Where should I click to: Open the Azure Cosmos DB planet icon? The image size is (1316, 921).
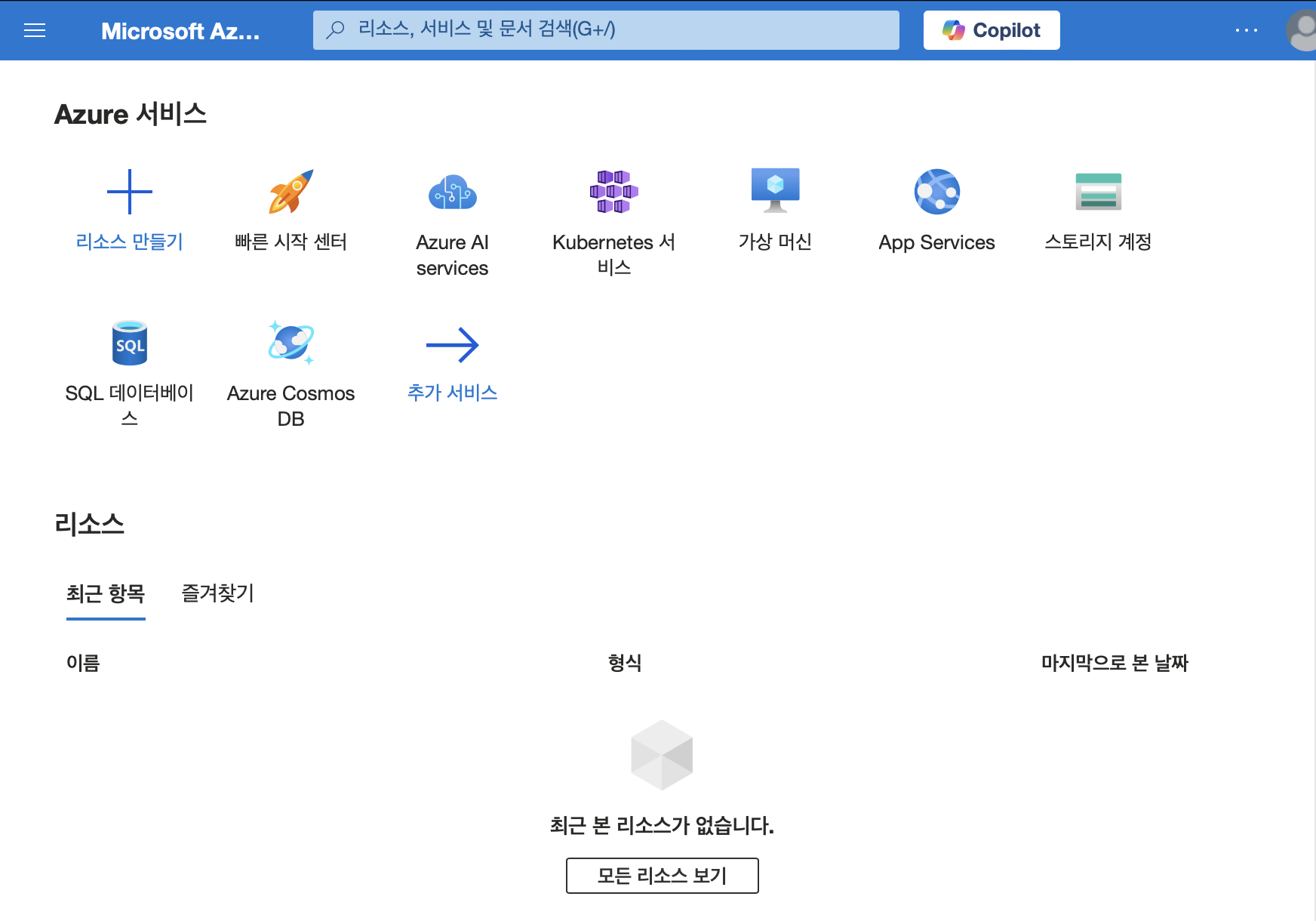tap(291, 343)
